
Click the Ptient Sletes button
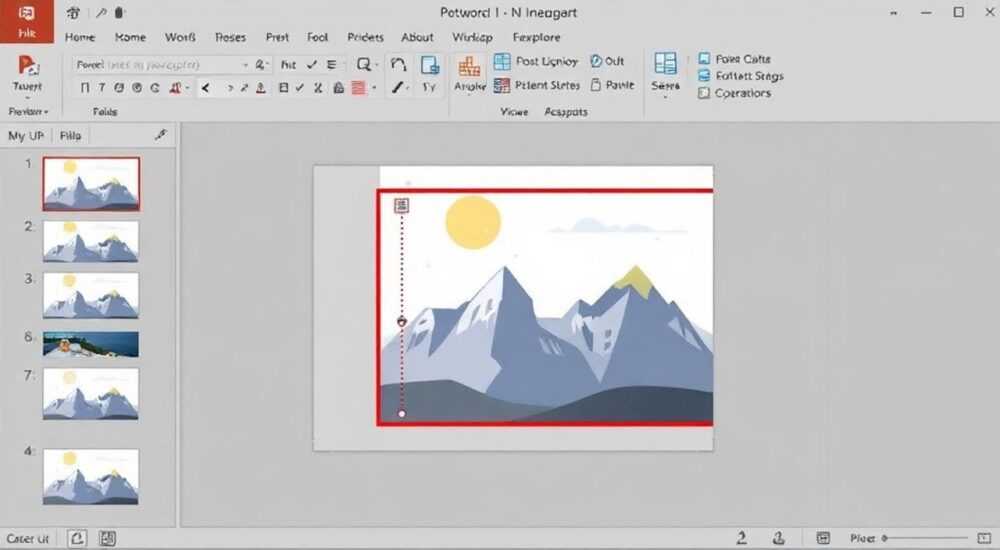(536, 85)
